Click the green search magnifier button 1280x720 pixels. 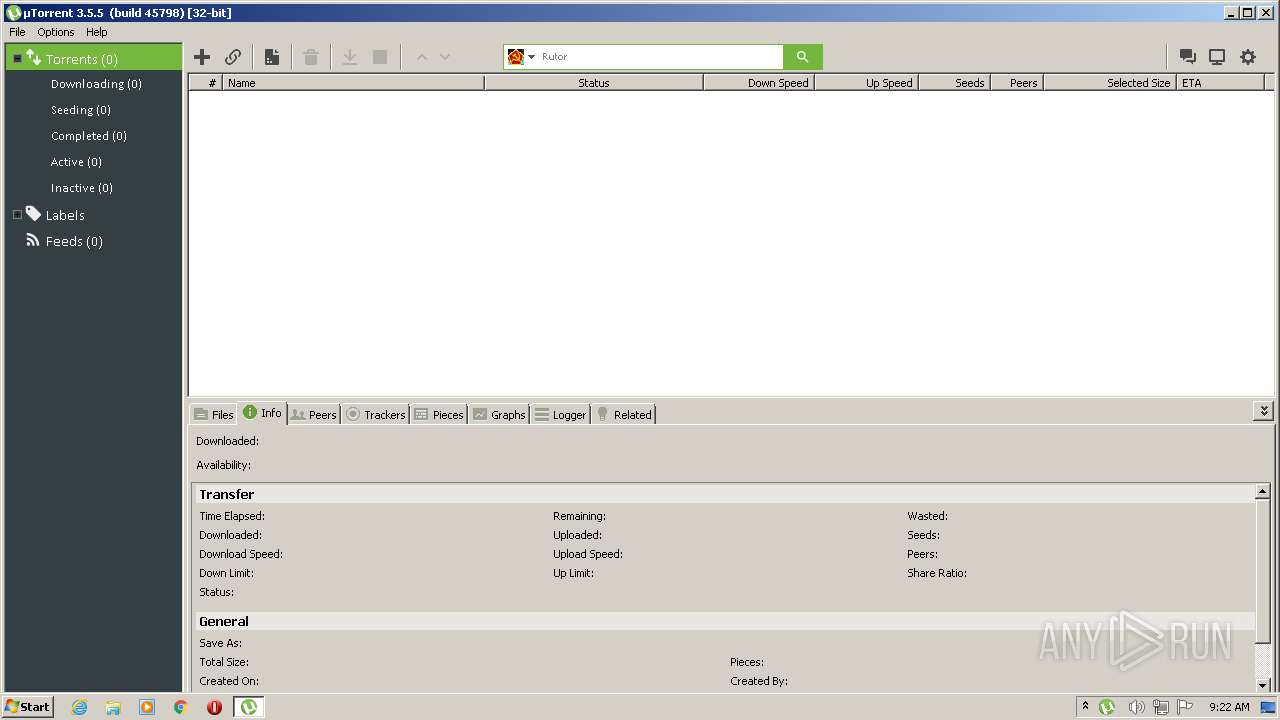click(803, 57)
